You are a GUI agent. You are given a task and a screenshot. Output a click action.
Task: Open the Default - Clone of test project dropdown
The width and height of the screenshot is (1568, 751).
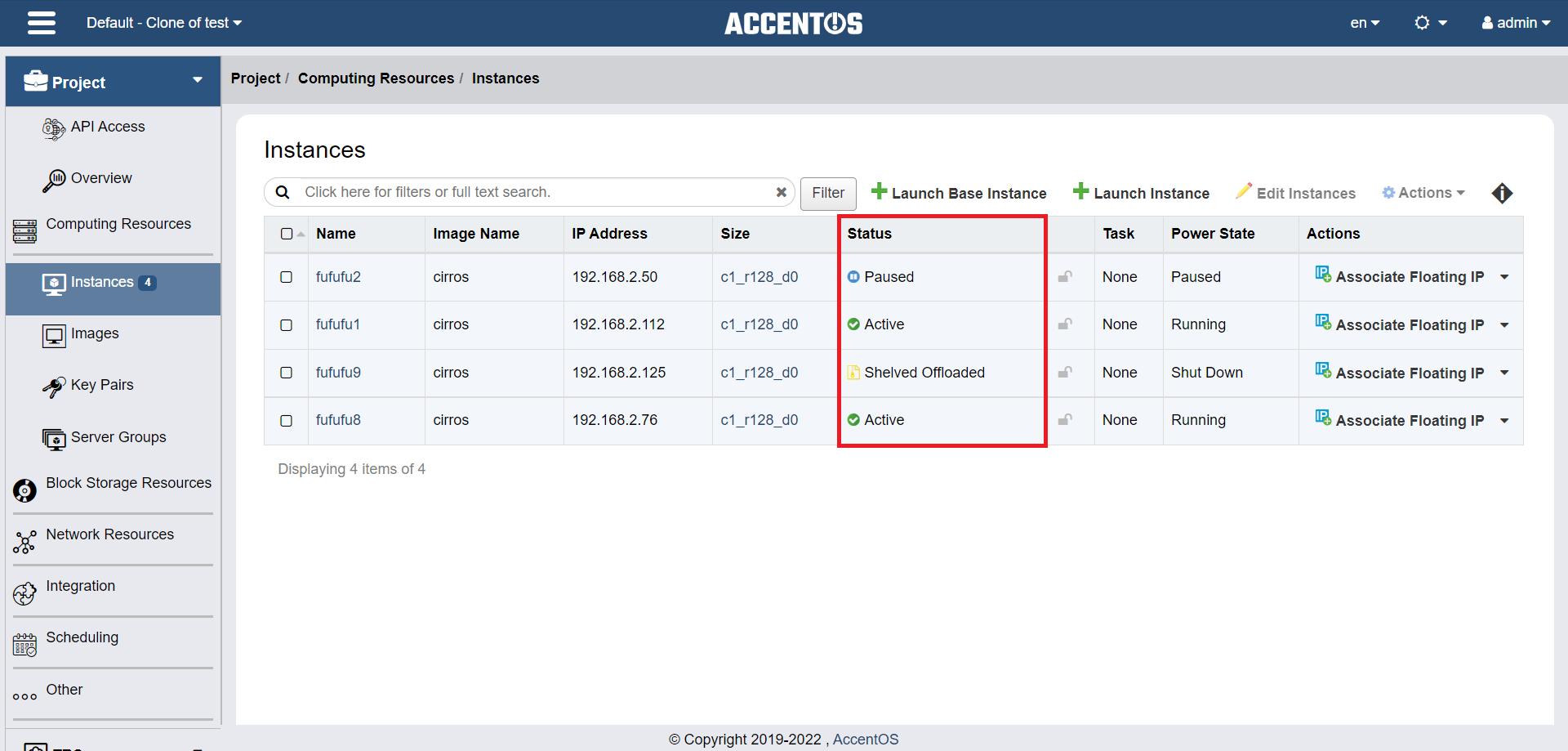coord(164,23)
